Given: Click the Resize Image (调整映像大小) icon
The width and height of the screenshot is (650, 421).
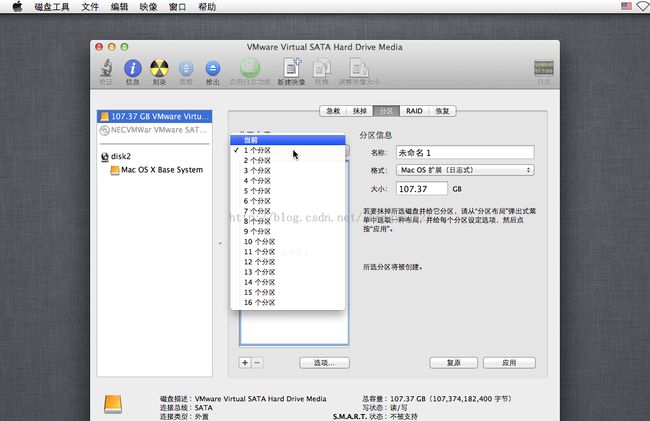Looking at the screenshot, I should click(x=359, y=68).
